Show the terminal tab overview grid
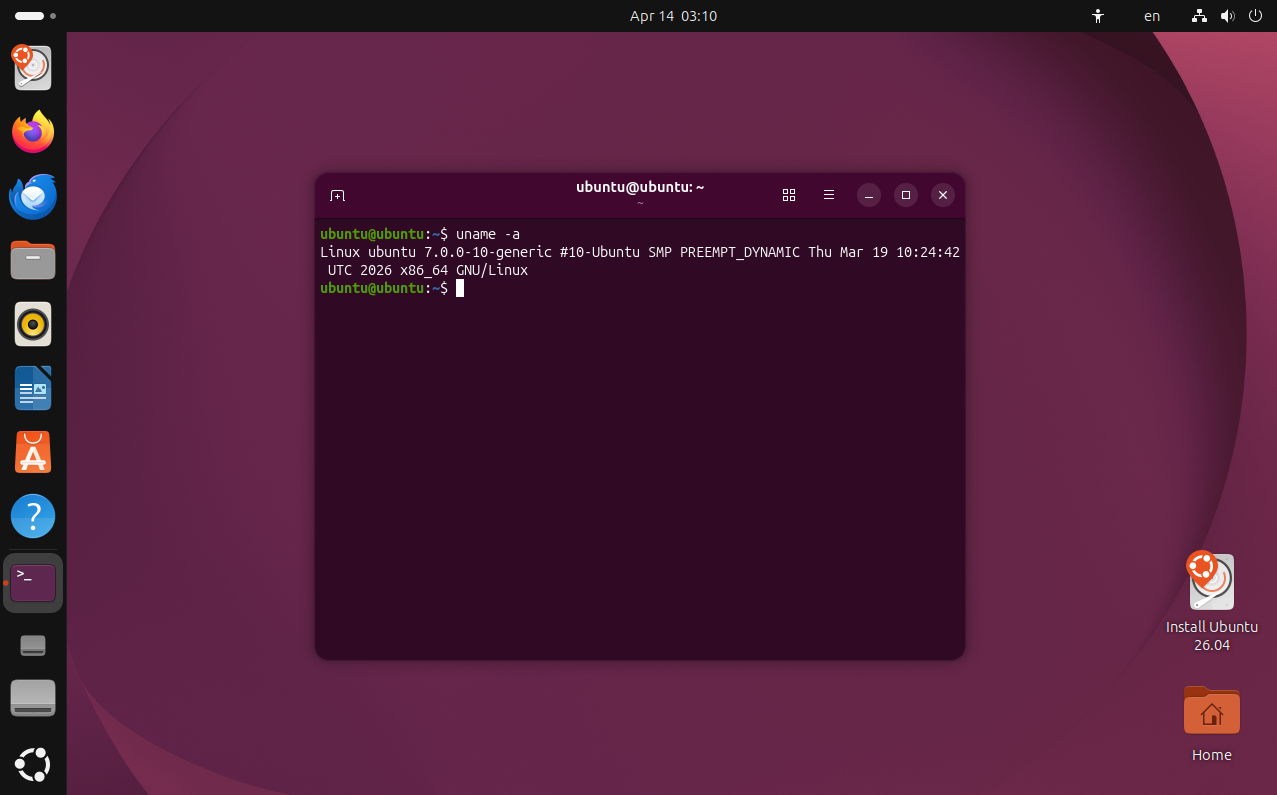 coord(788,195)
